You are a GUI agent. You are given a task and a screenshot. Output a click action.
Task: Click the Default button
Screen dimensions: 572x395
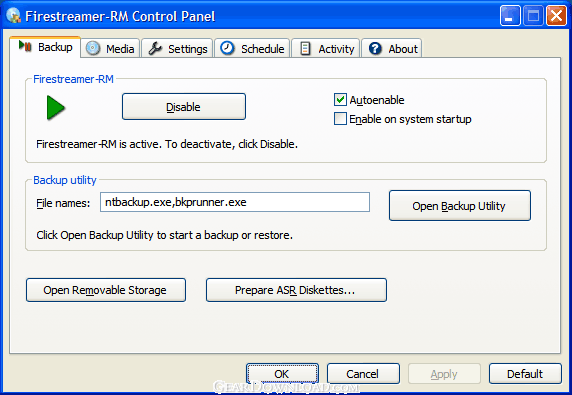point(525,373)
